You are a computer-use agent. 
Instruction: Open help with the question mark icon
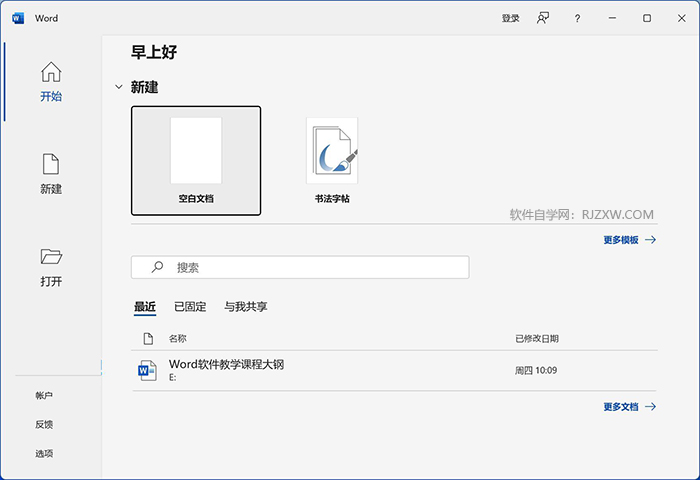click(x=577, y=18)
